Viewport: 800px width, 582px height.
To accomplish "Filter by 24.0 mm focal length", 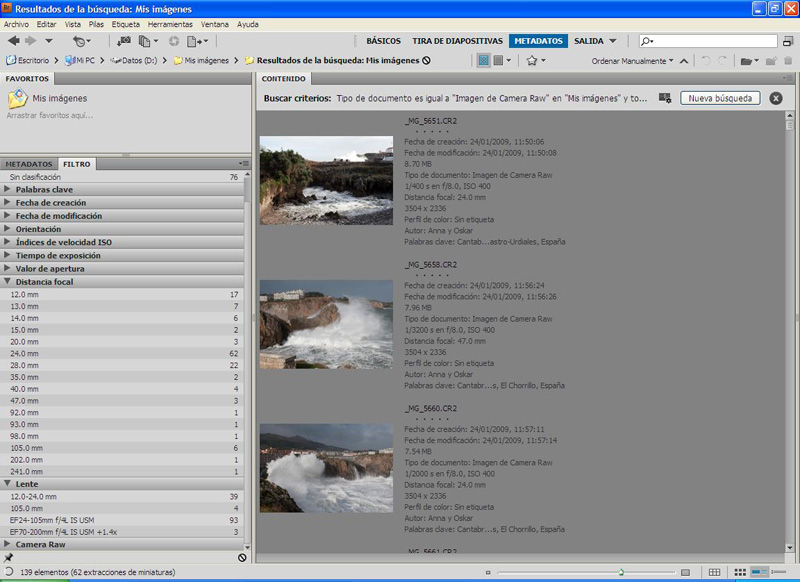I will click(x=122, y=353).
